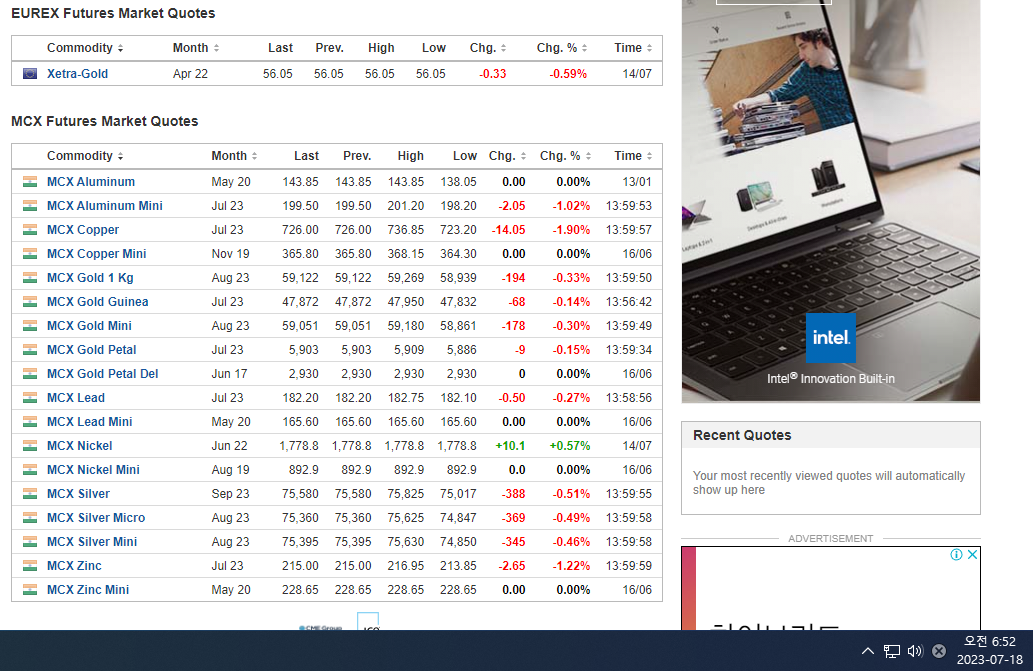Click MCX Silver last price 75,580
This screenshot has width=1033, height=671.
pos(300,494)
